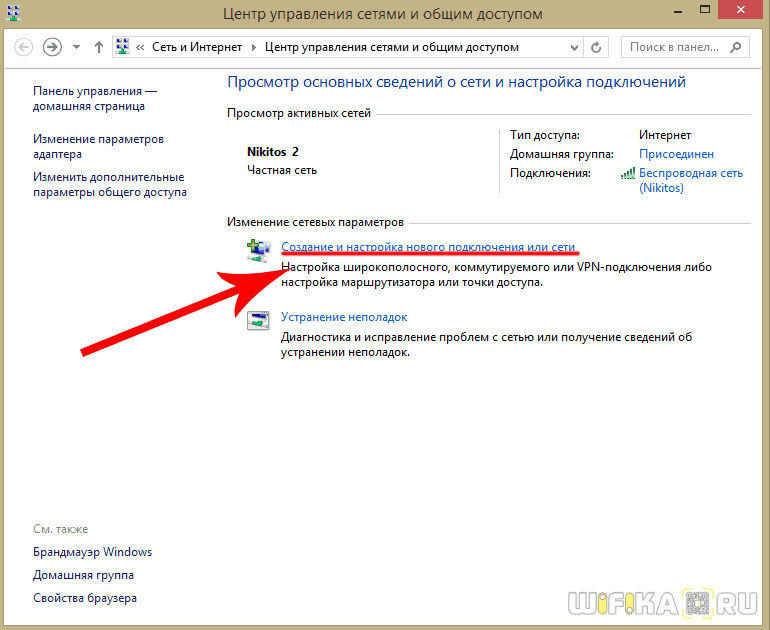Open 'Беспроводная сеть (Nikitos)' connection link
The image size is (770, 630).
pyautogui.click(x=690, y=180)
